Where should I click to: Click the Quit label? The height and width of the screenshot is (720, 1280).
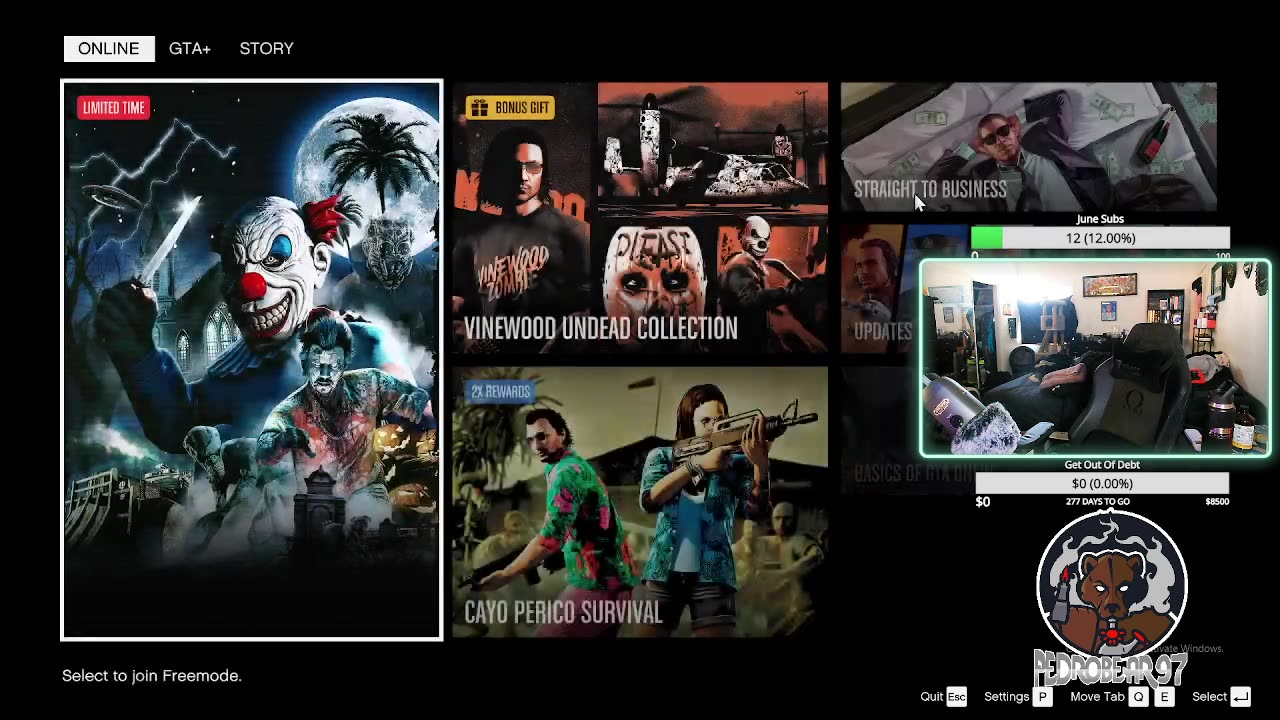click(x=932, y=696)
